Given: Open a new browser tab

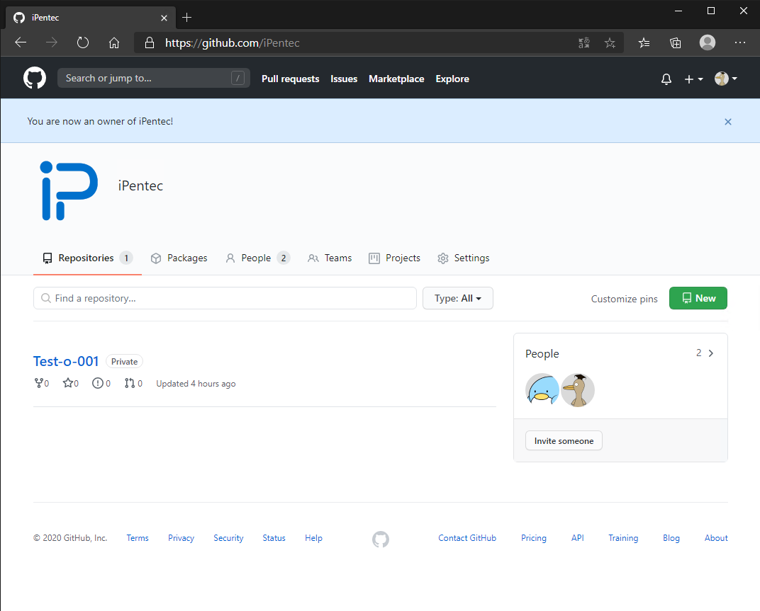Looking at the screenshot, I should [x=187, y=18].
